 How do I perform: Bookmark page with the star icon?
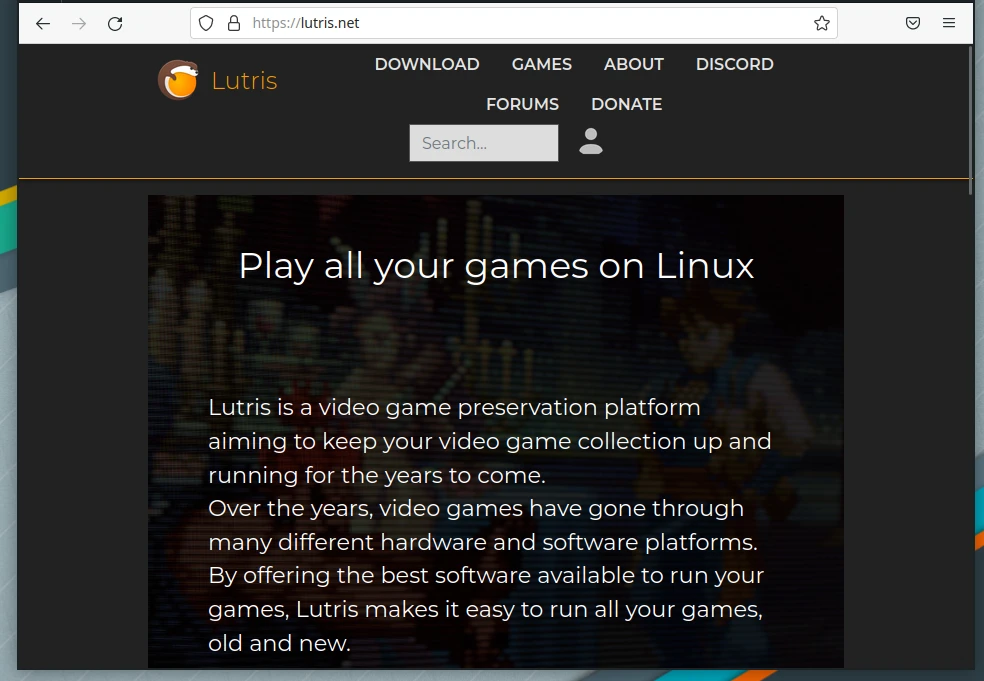coord(821,23)
